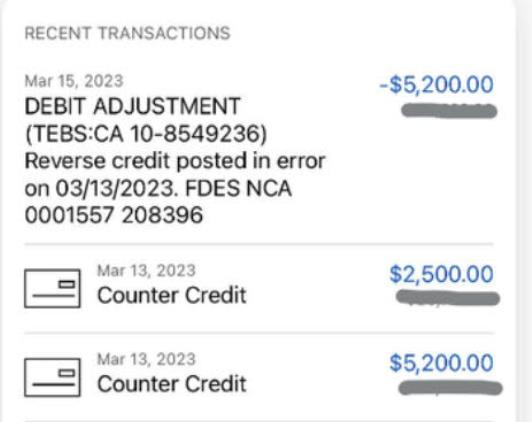Click the on 03/13/2023. FDES NCA line
532x422 pixels.
tap(158, 188)
